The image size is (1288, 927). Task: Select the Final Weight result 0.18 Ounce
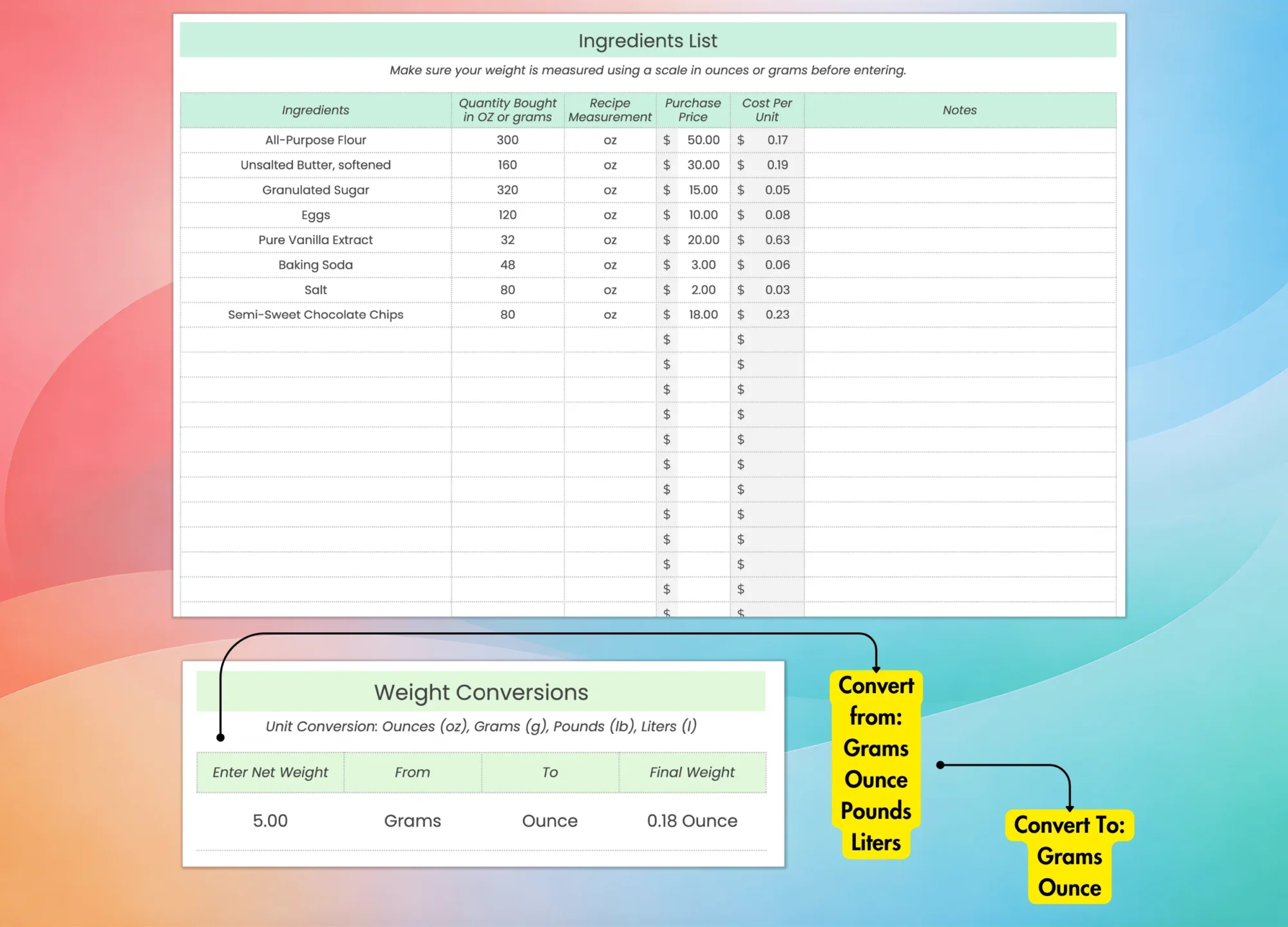point(692,821)
